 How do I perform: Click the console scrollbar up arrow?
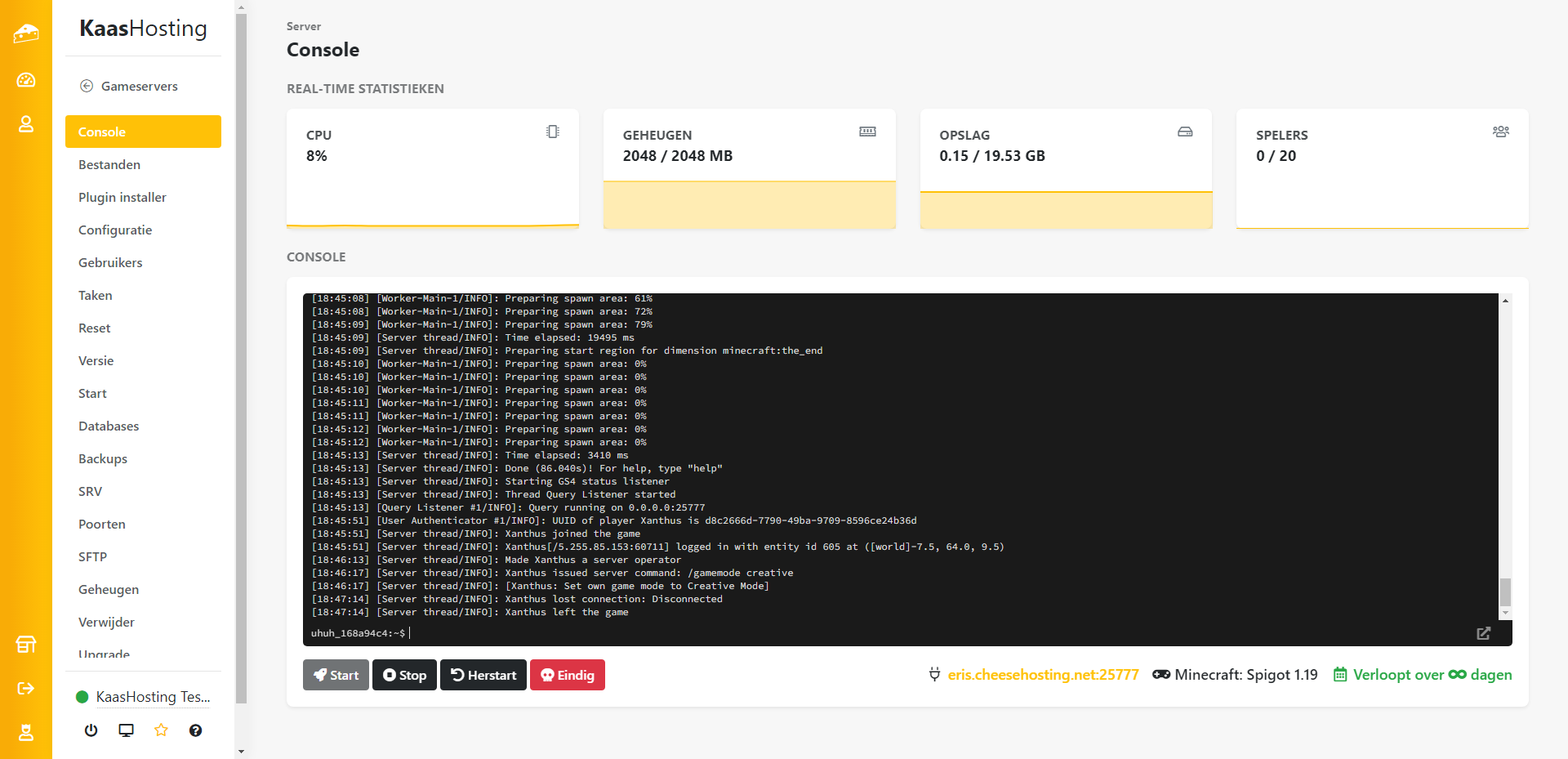[x=1505, y=301]
